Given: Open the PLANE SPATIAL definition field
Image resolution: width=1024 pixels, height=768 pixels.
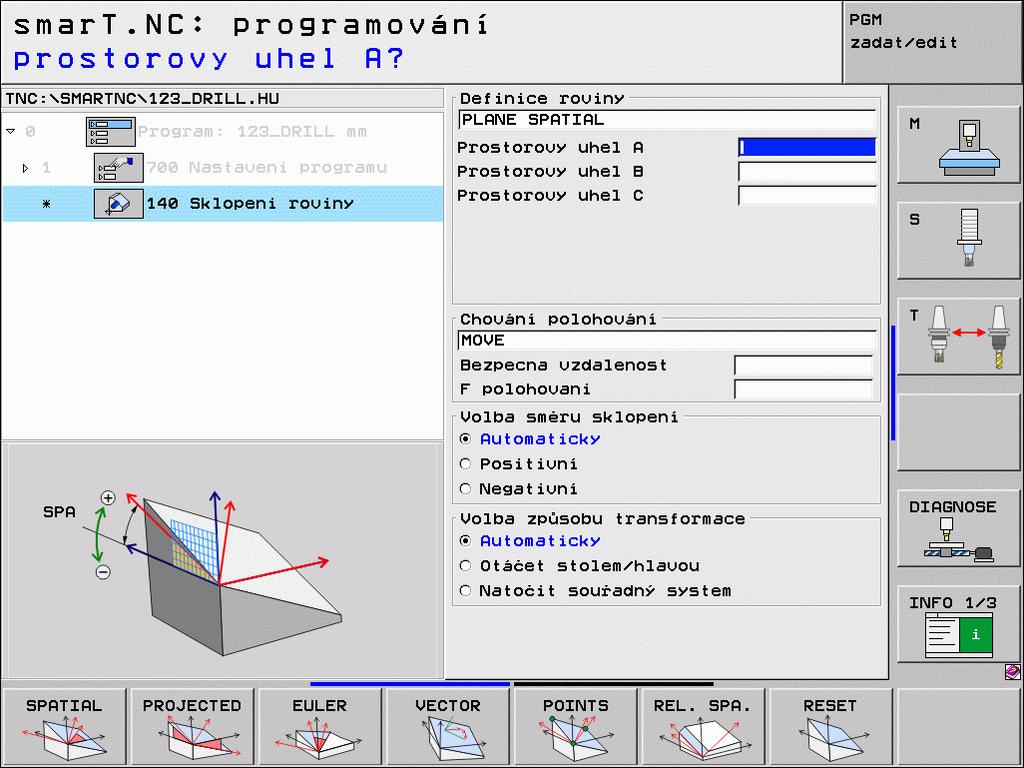Looking at the screenshot, I should pos(667,120).
